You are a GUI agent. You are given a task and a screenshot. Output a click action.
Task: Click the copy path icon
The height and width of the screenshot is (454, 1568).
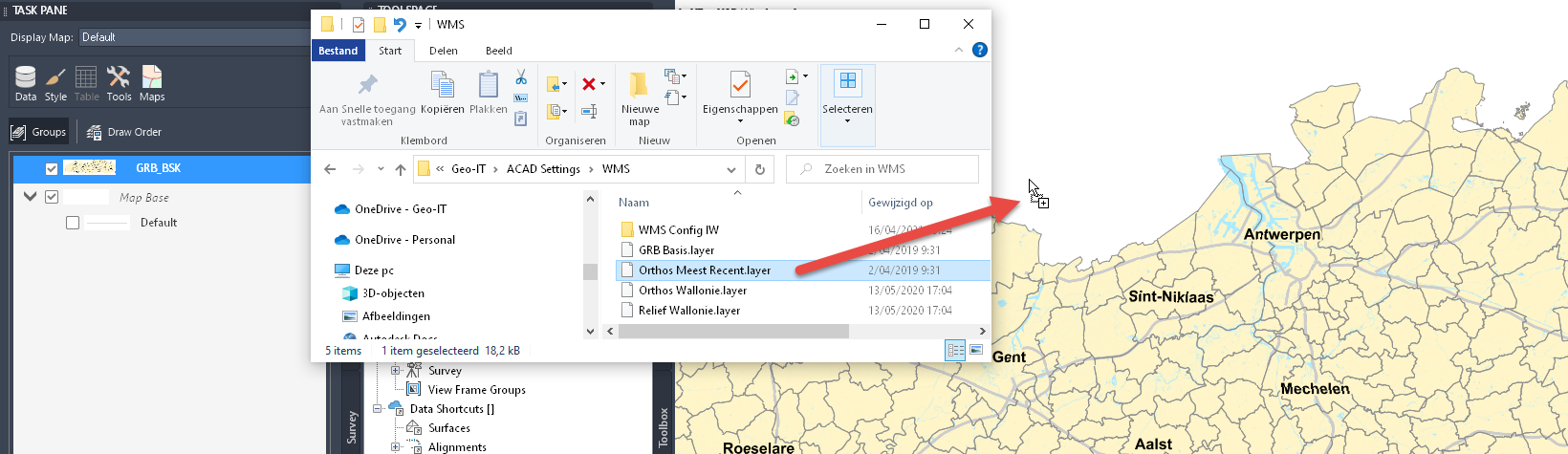pyautogui.click(x=521, y=97)
